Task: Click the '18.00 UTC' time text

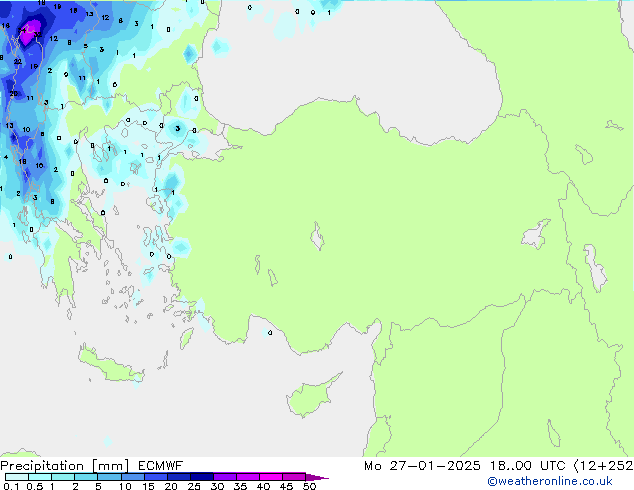Action: point(527,466)
